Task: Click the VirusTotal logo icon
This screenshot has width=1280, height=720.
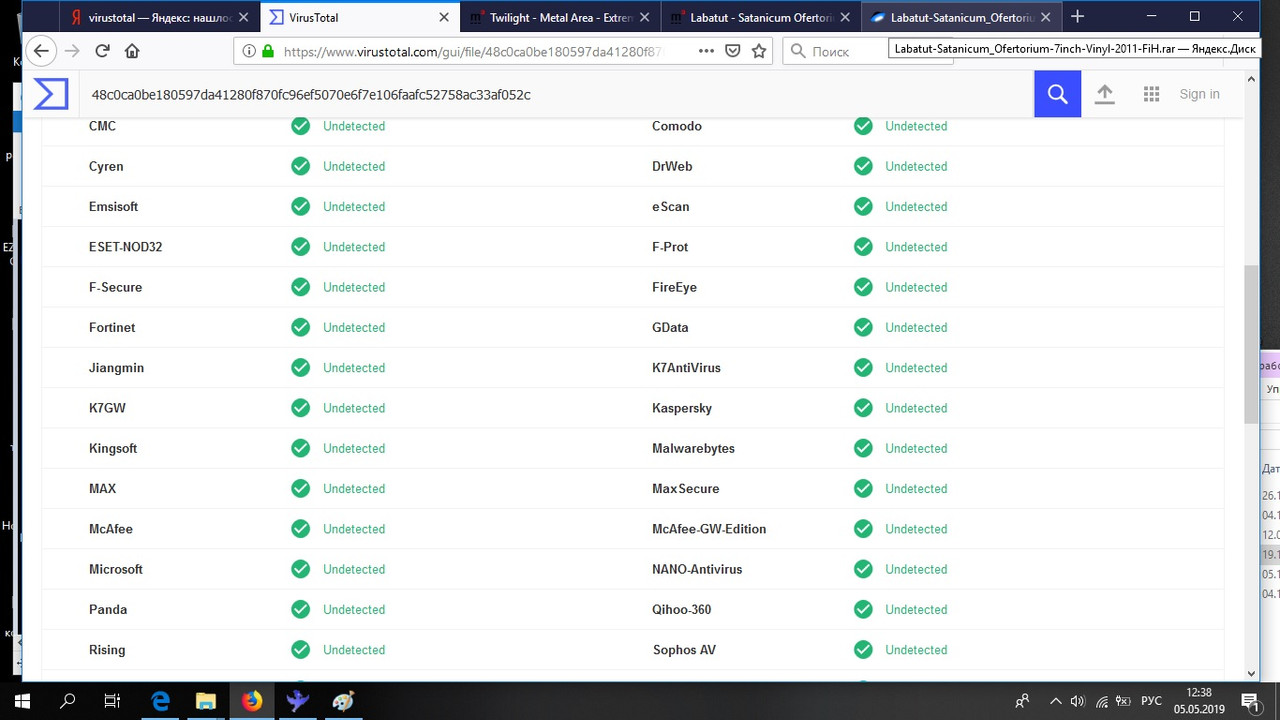Action: coord(51,94)
